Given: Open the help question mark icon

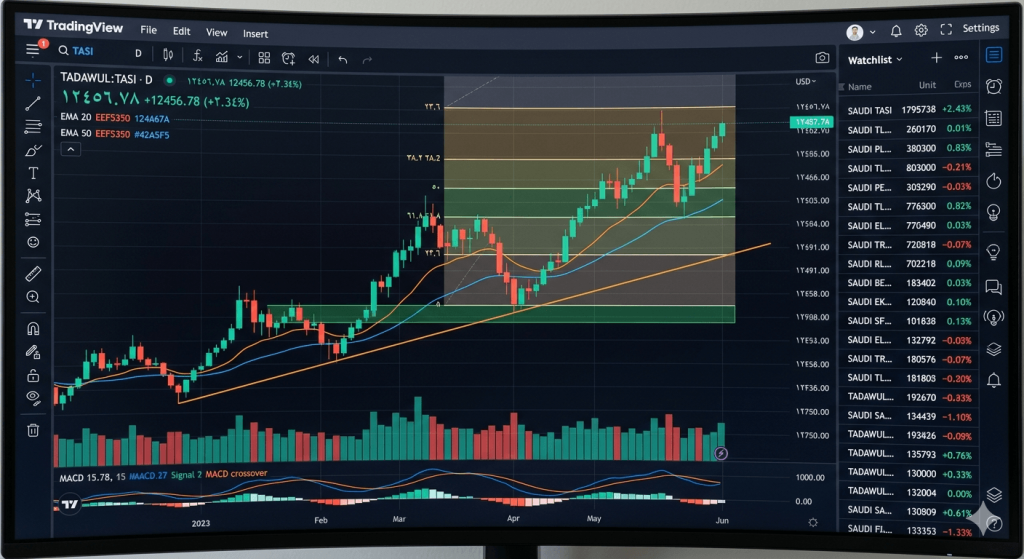Looking at the screenshot, I should [994, 523].
